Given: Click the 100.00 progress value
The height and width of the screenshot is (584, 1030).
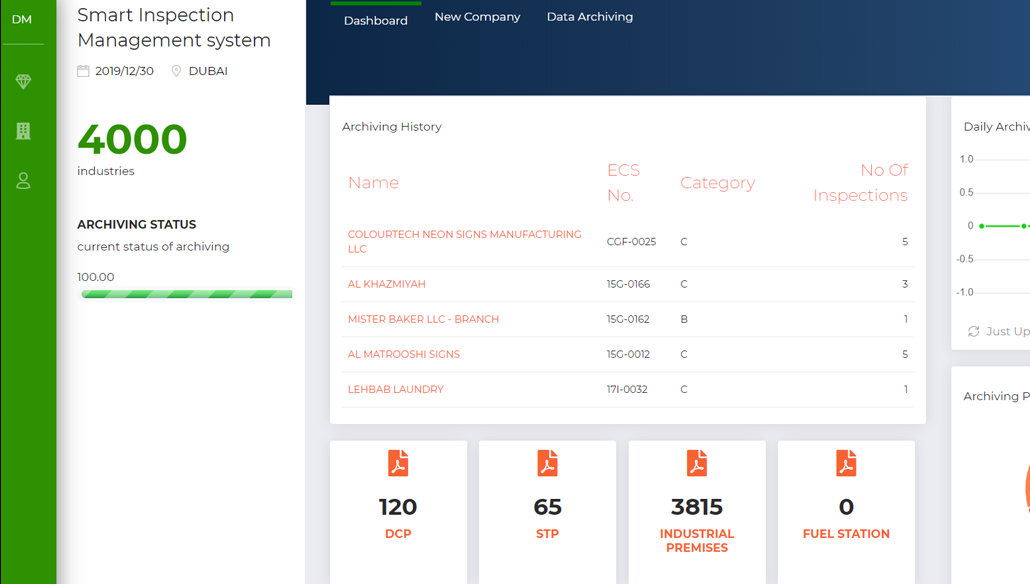Looking at the screenshot, I should (x=95, y=277).
